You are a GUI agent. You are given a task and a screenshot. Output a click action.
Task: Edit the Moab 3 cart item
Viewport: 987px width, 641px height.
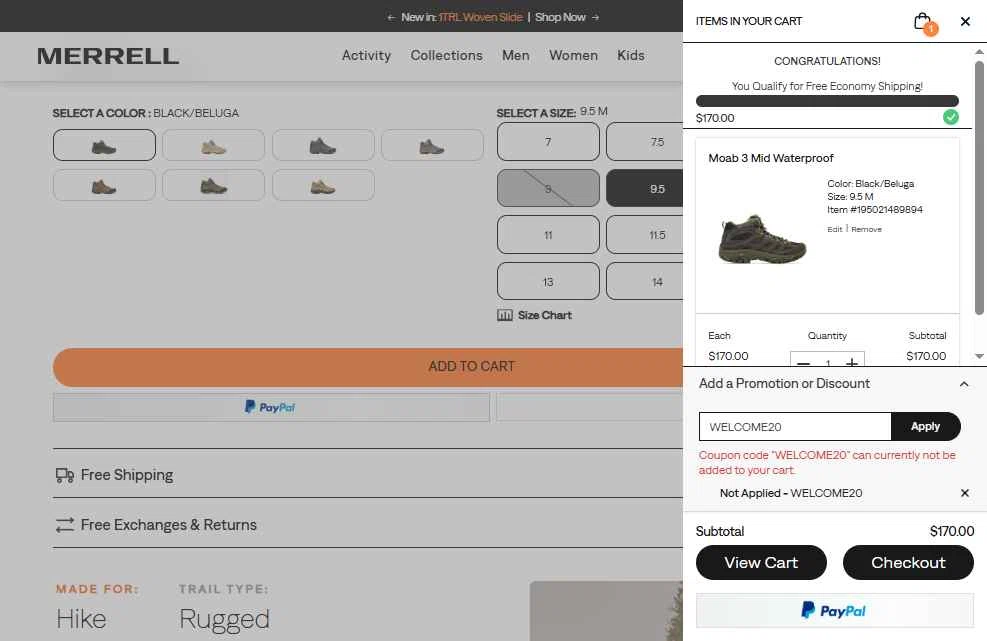pyautogui.click(x=835, y=229)
